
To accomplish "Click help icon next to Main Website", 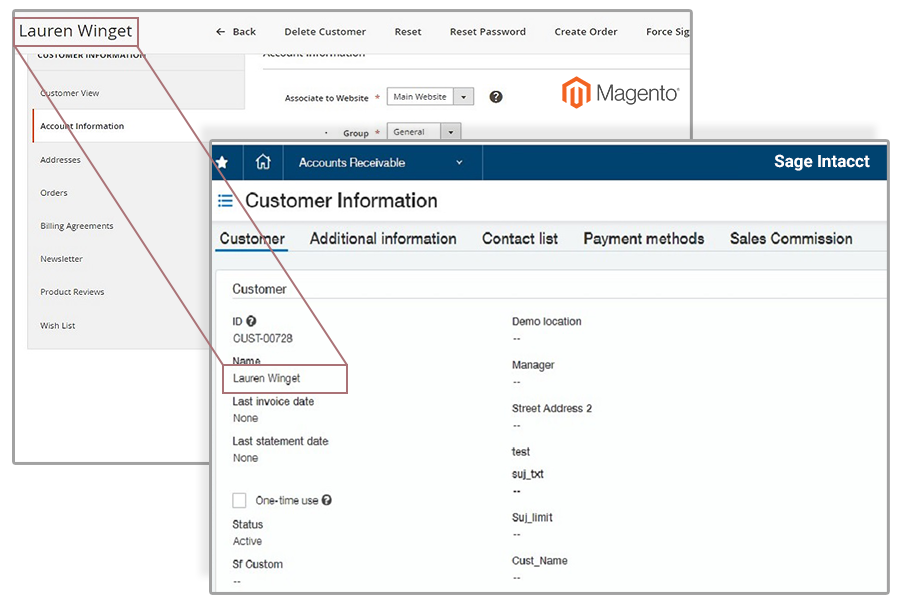I will pos(495,97).
